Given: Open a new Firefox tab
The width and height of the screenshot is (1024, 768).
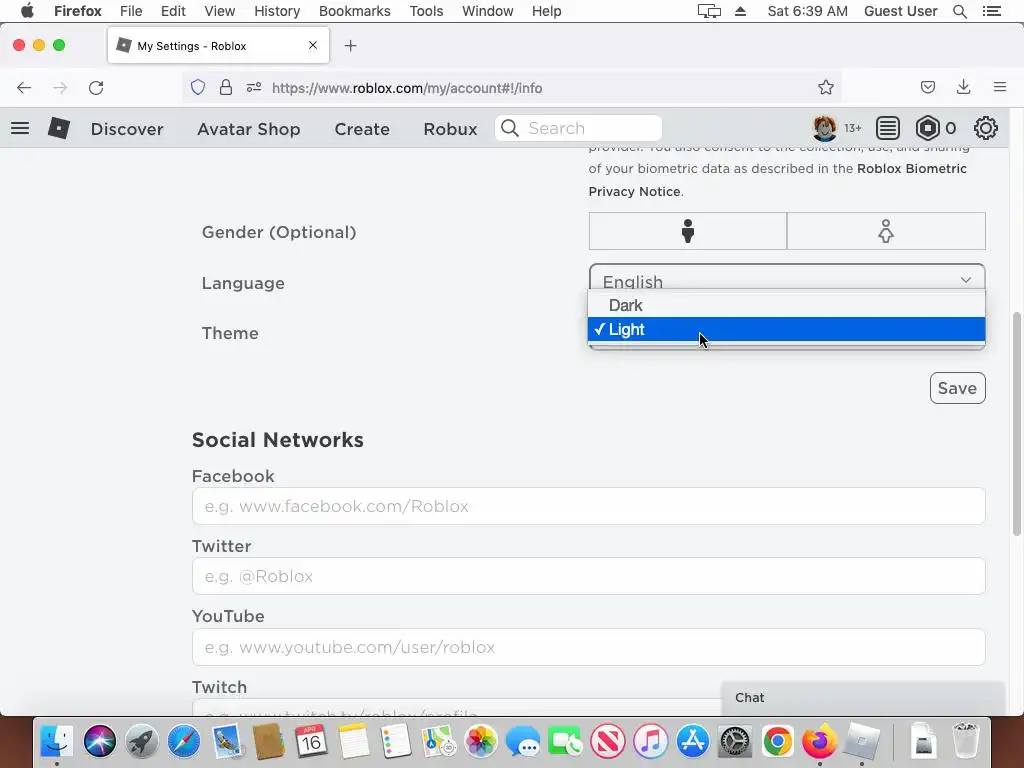Looking at the screenshot, I should point(351,46).
